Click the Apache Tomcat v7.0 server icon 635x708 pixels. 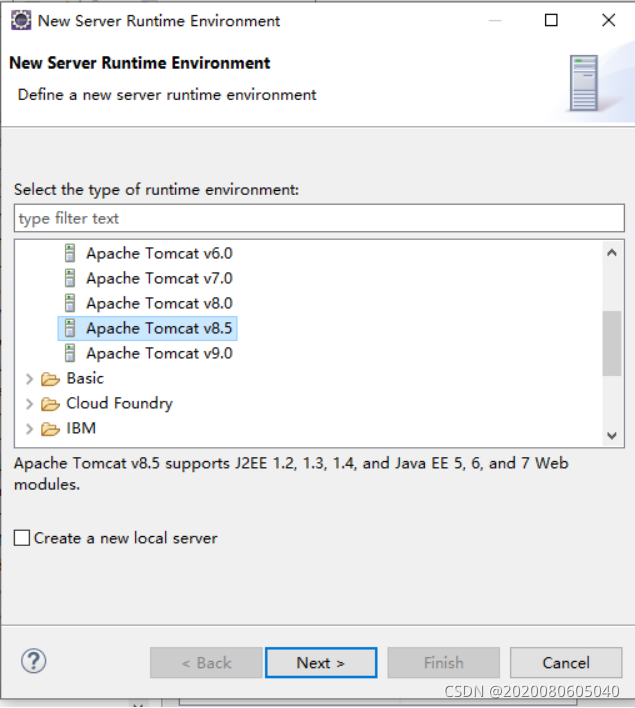pos(70,278)
